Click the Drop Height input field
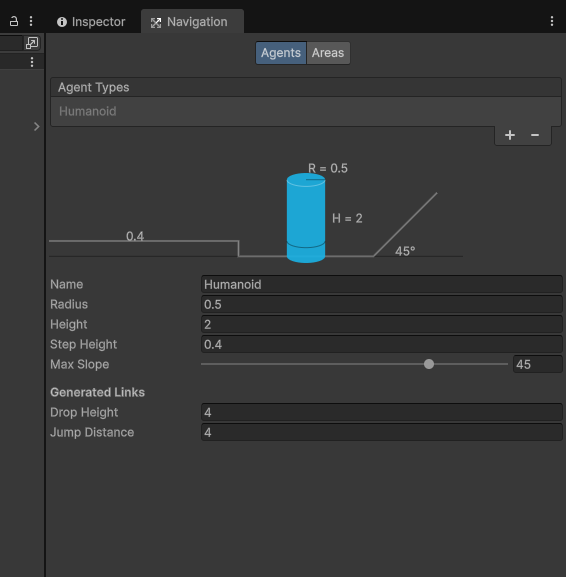 [x=382, y=412]
